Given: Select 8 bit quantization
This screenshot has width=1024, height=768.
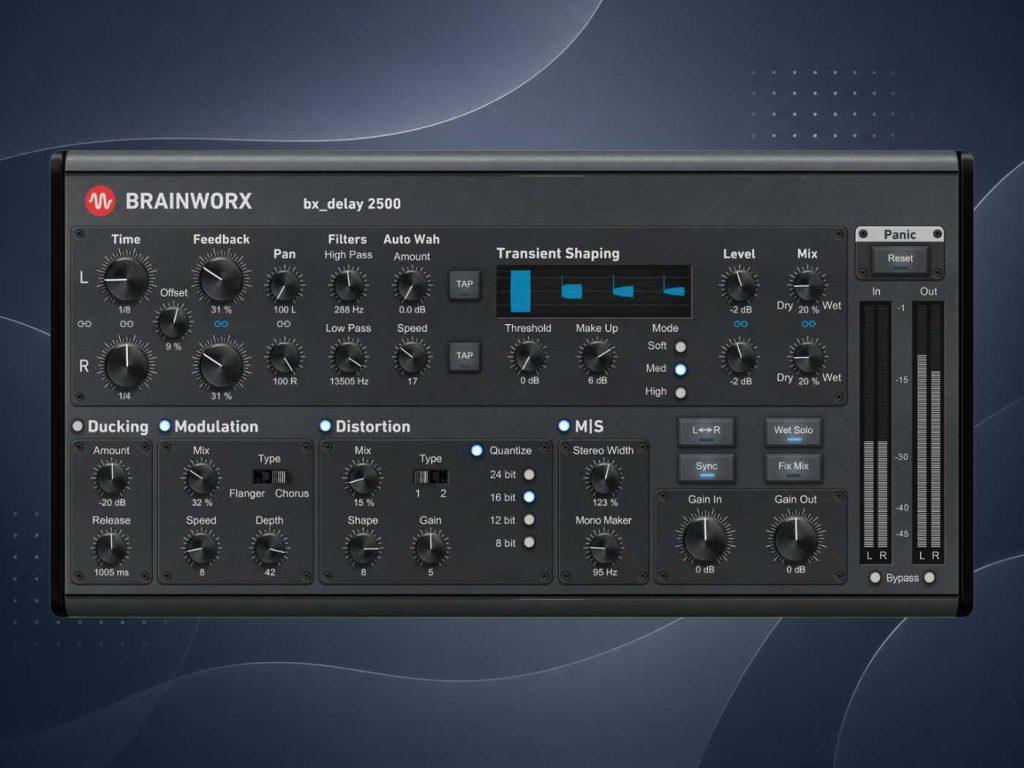Looking at the screenshot, I should click(529, 543).
